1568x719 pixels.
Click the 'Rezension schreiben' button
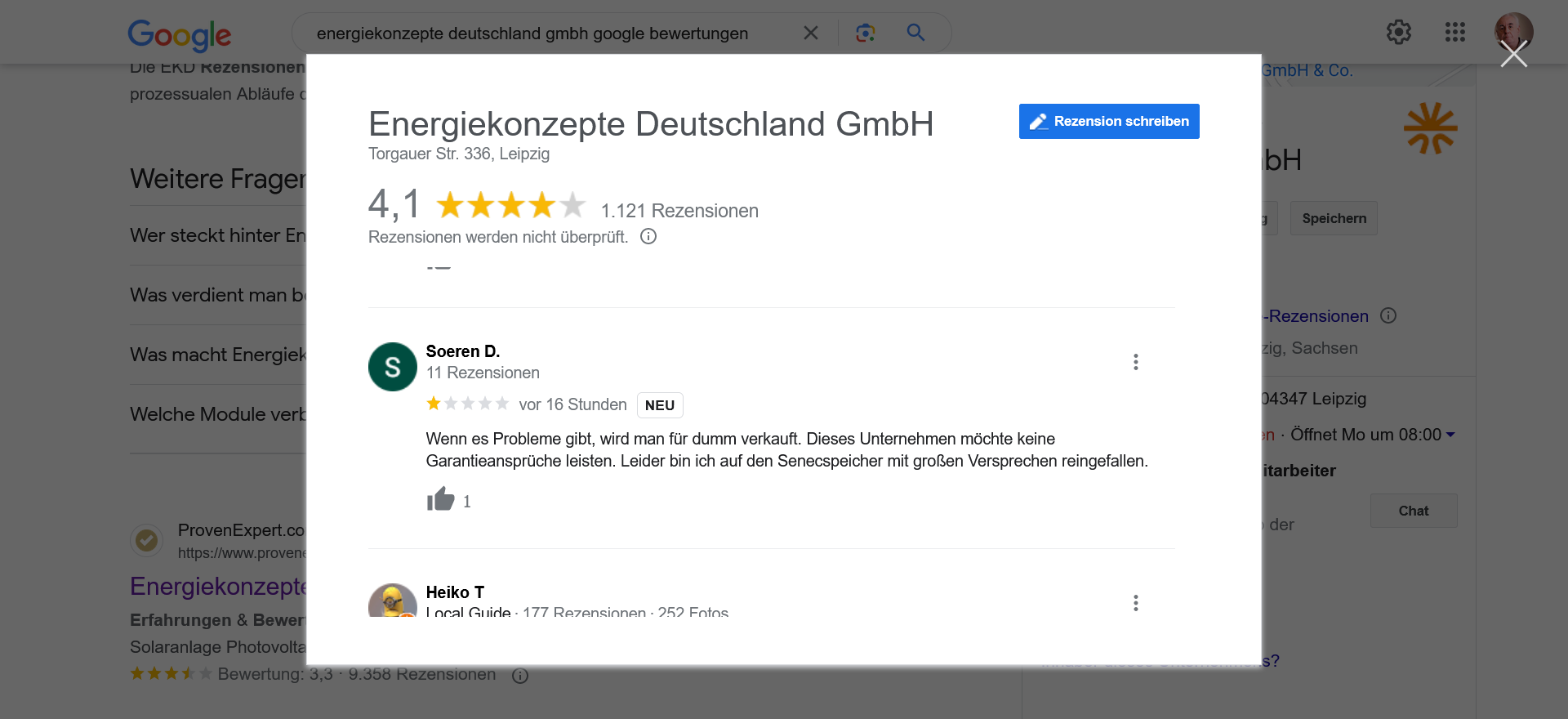[1108, 122]
